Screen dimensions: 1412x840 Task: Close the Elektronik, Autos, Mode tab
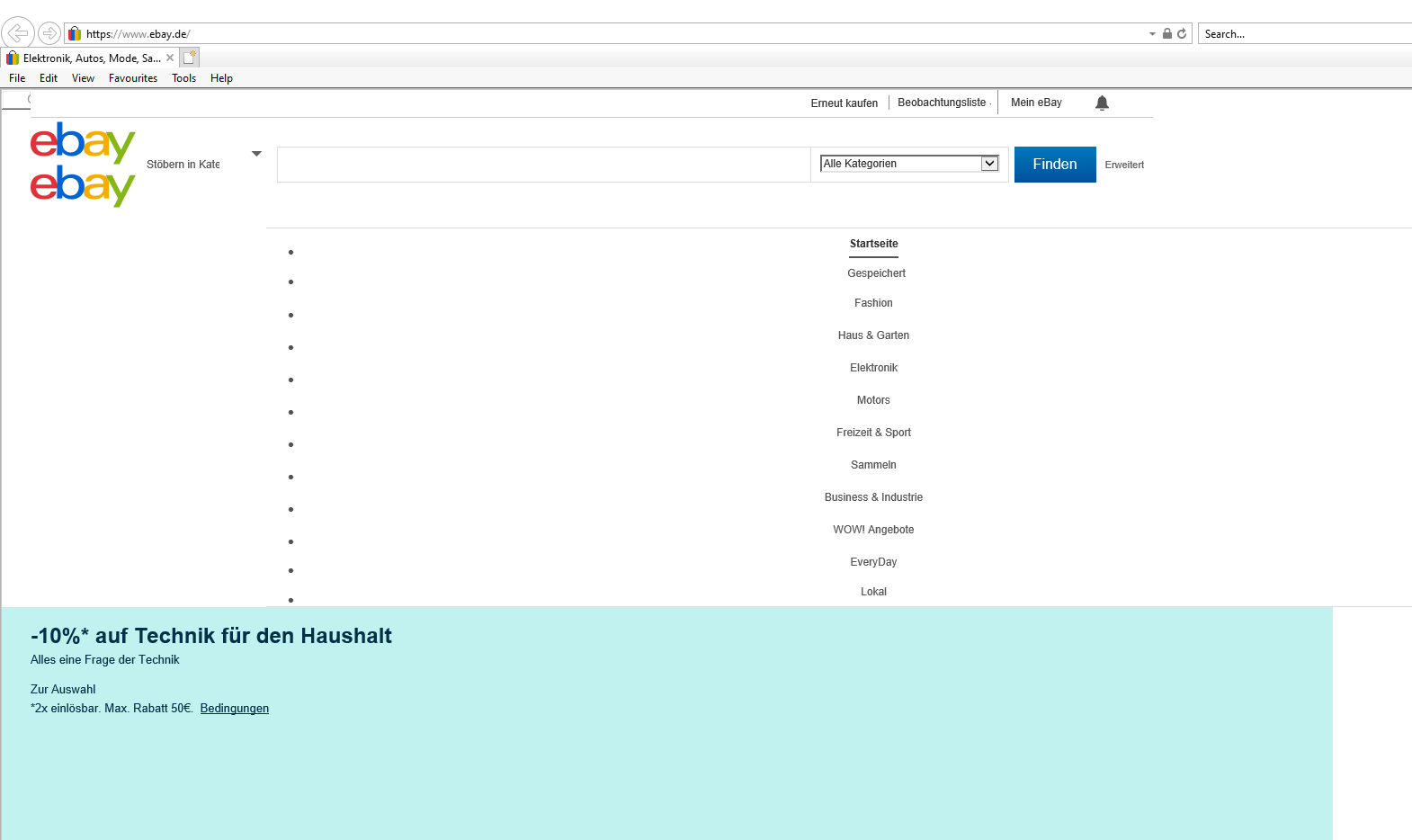click(170, 58)
